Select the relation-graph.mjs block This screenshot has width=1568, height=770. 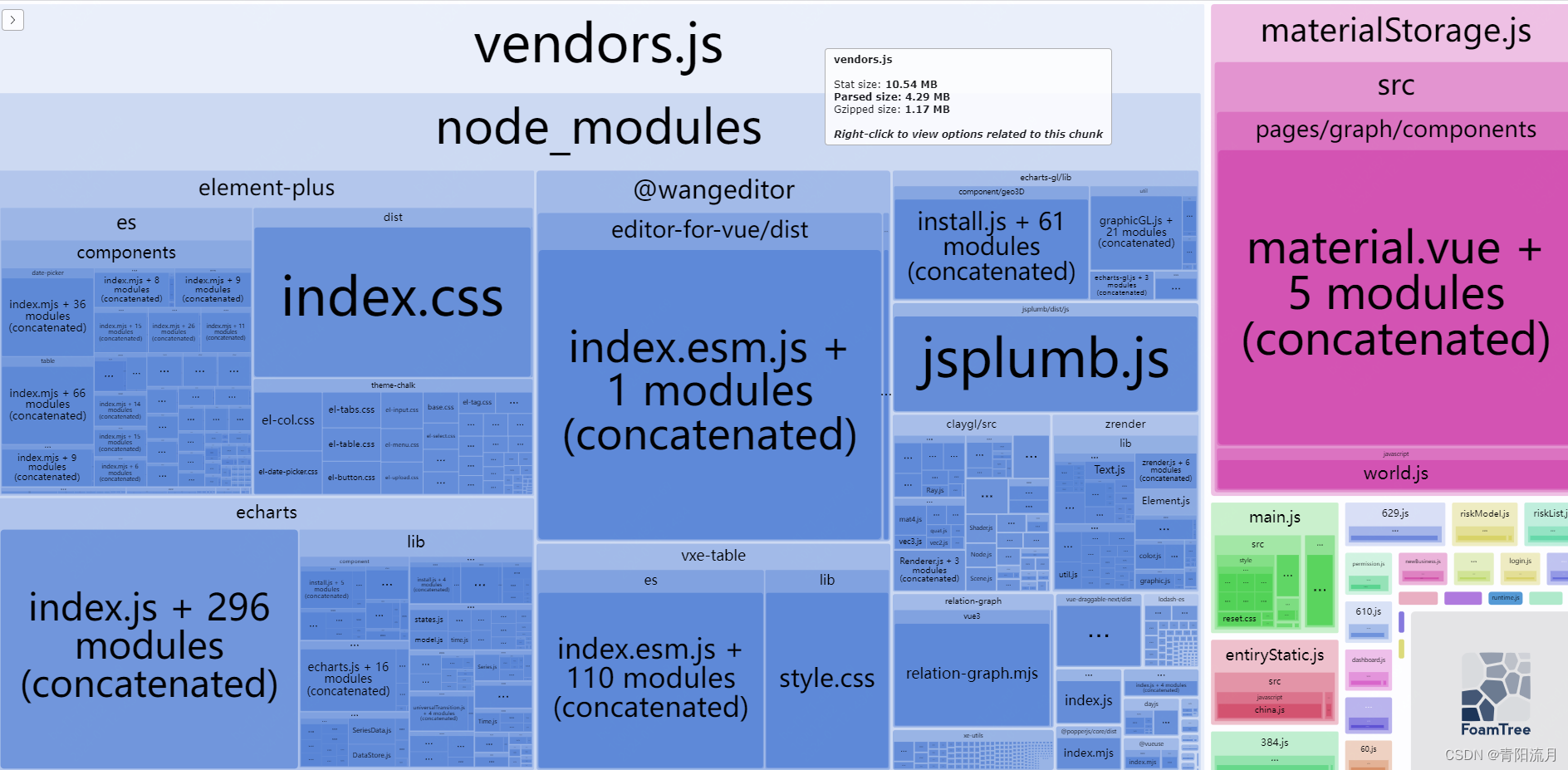tap(972, 674)
